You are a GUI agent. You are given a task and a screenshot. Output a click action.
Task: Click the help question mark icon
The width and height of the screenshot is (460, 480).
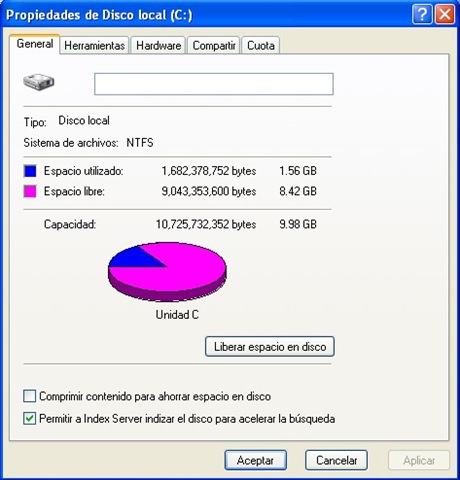pos(422,14)
